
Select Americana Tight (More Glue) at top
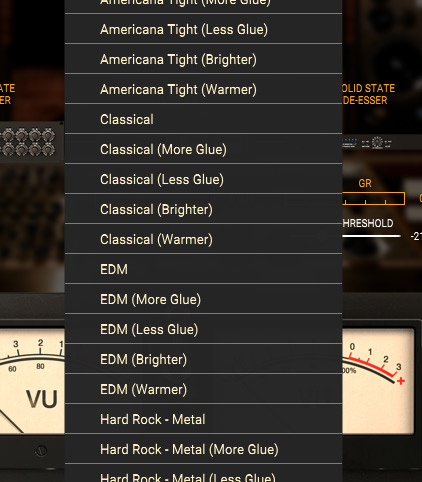tap(203, 7)
